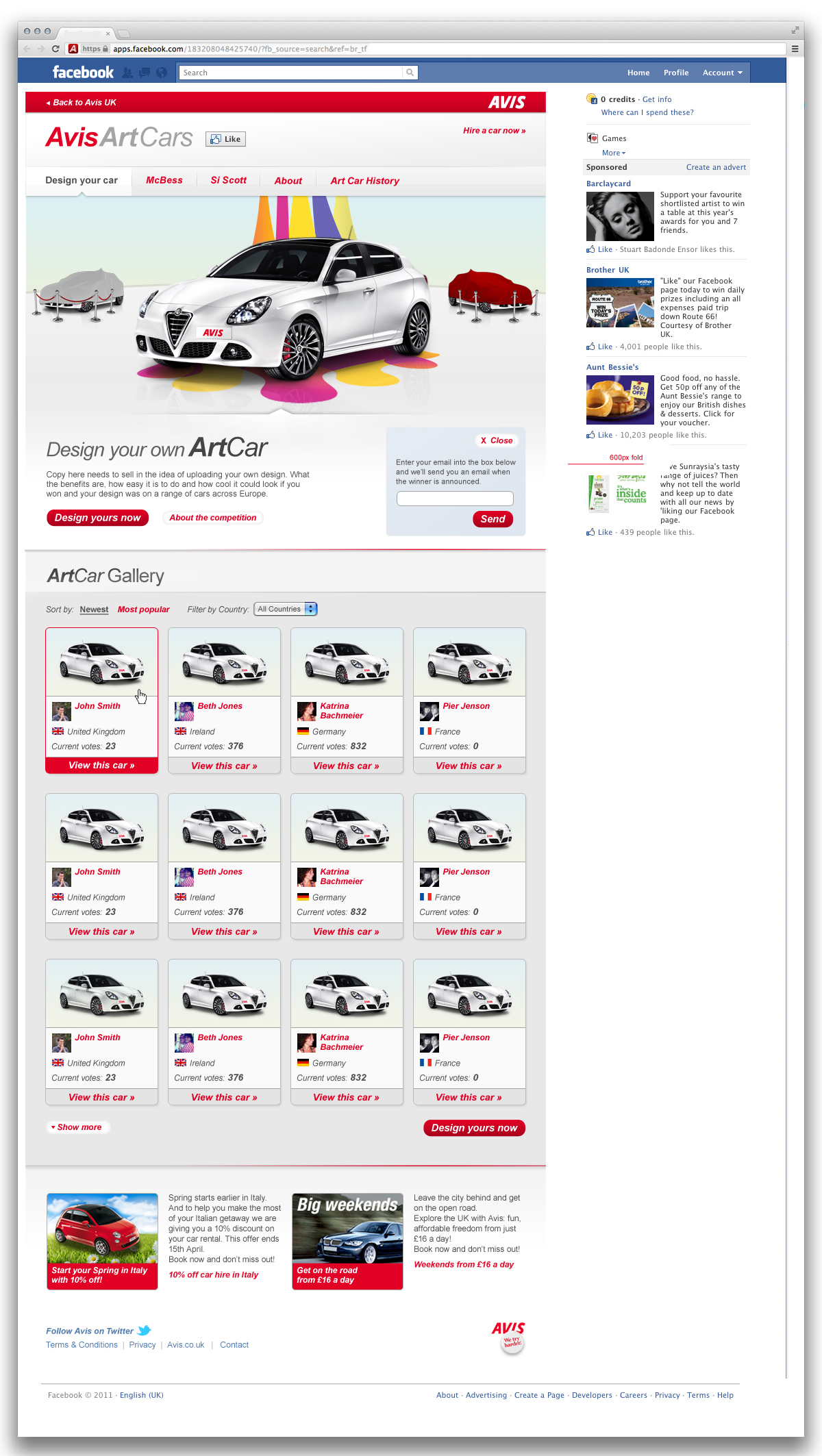Expand gallery with Show more
822x1456 pixels.
pyautogui.click(x=78, y=1127)
